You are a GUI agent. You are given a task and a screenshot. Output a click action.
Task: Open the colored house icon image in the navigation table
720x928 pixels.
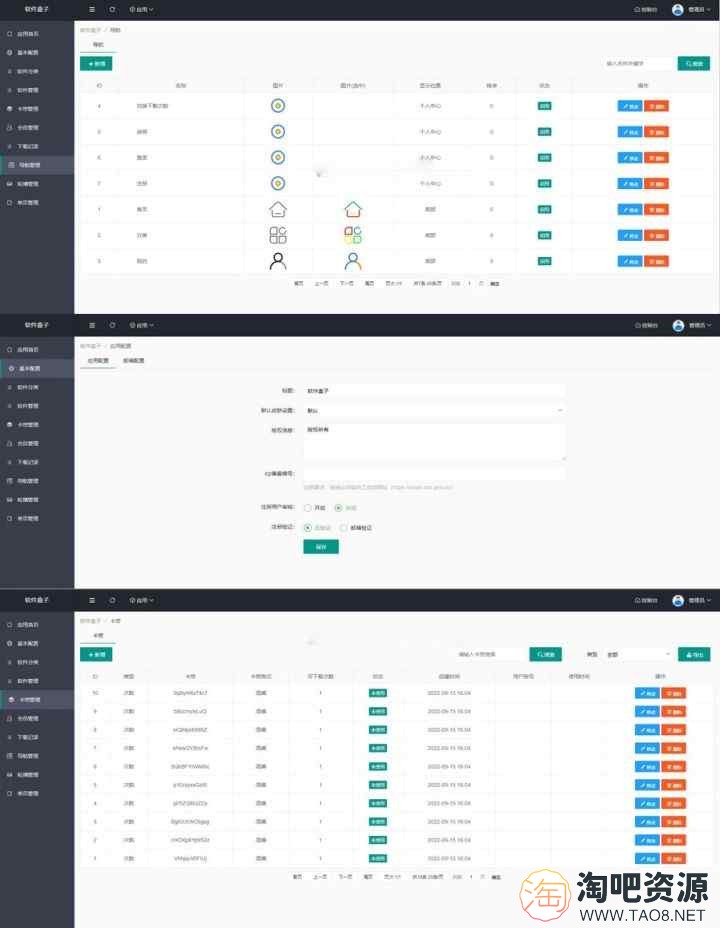click(353, 209)
